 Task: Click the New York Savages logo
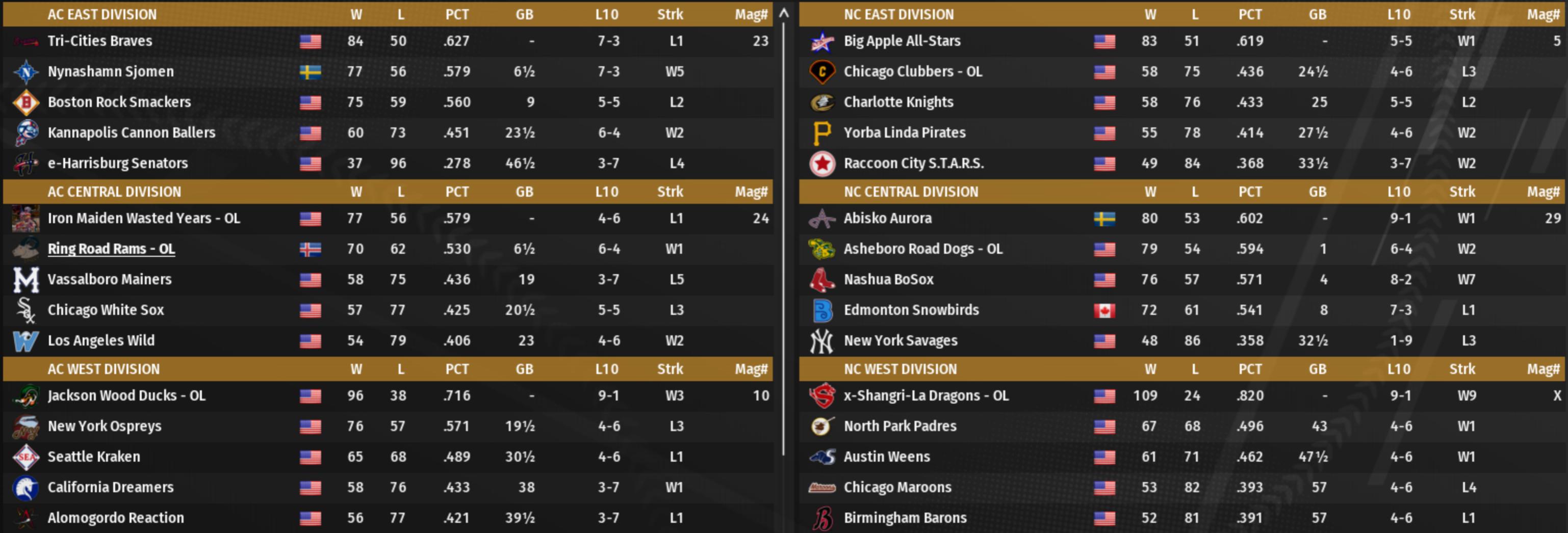[x=822, y=341]
